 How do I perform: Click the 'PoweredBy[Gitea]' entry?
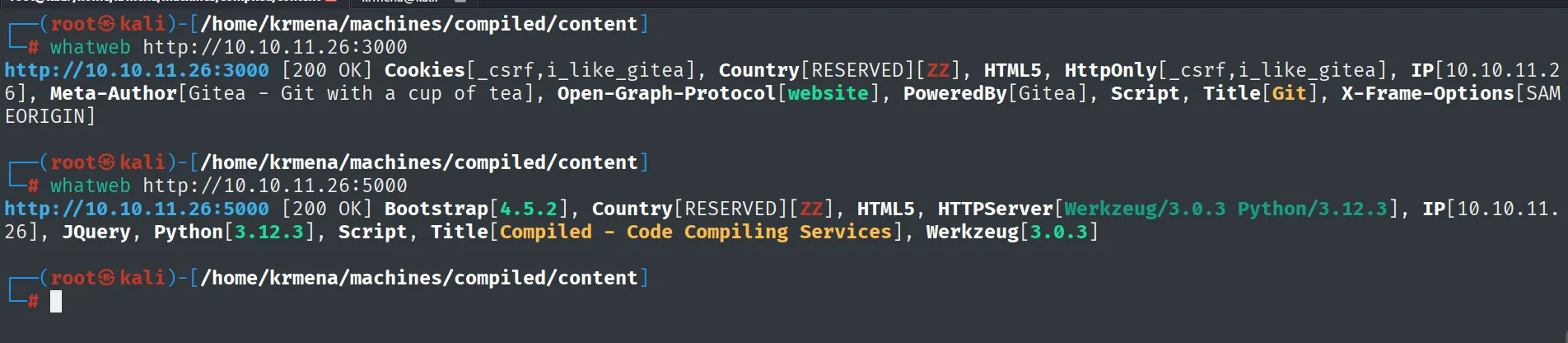pyautogui.click(x=995, y=94)
